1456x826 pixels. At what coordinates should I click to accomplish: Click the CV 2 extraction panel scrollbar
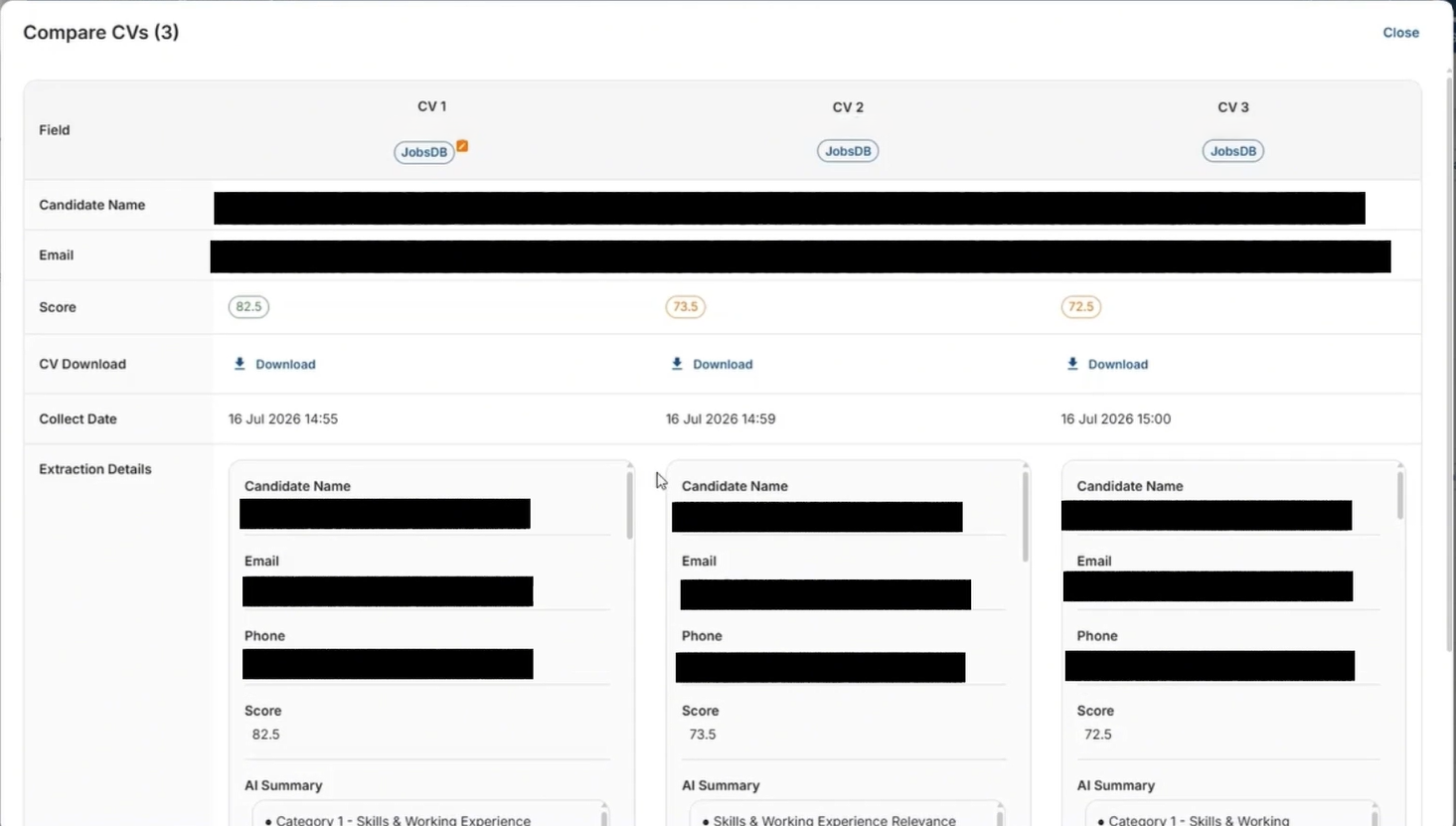[x=1026, y=517]
